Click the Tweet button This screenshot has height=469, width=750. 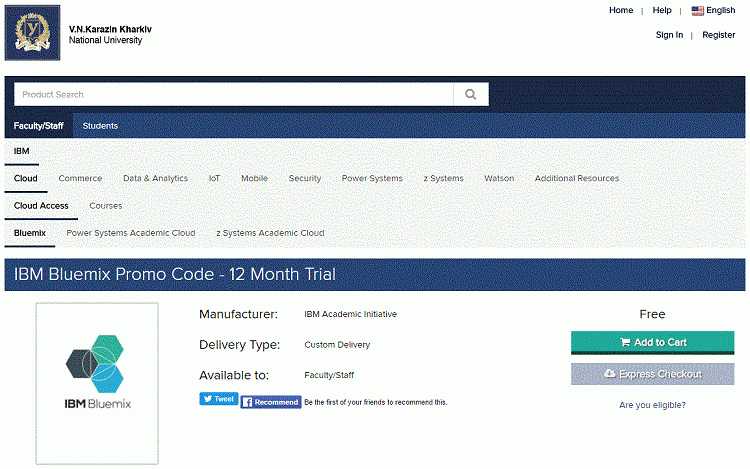(219, 399)
